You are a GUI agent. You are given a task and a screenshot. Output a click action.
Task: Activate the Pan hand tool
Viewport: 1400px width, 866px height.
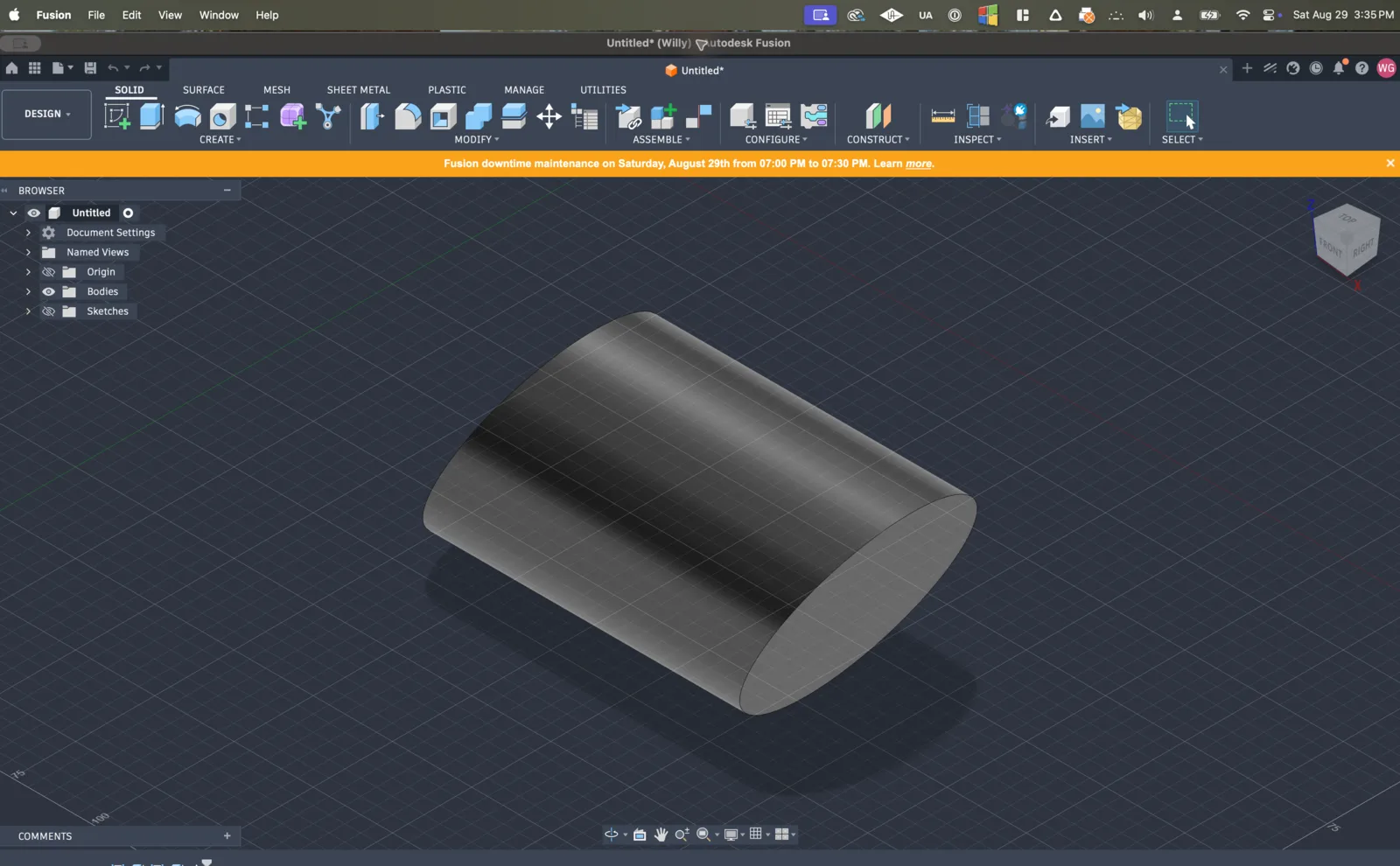[661, 835]
